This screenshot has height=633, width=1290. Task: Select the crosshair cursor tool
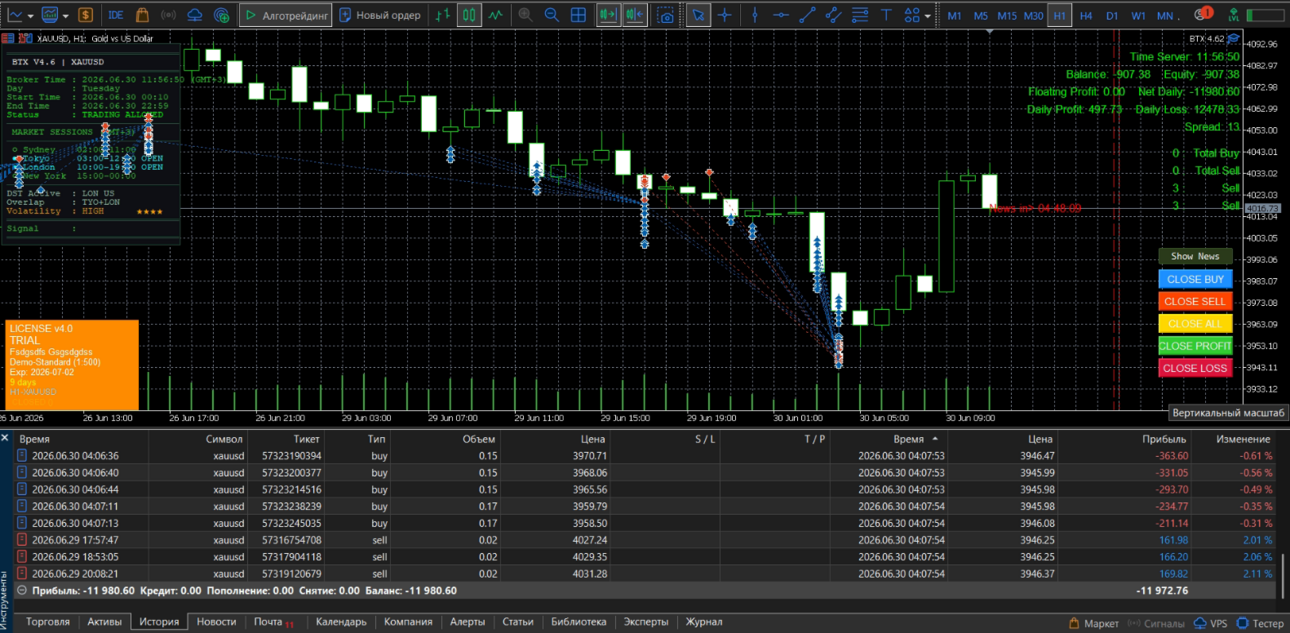tap(725, 15)
